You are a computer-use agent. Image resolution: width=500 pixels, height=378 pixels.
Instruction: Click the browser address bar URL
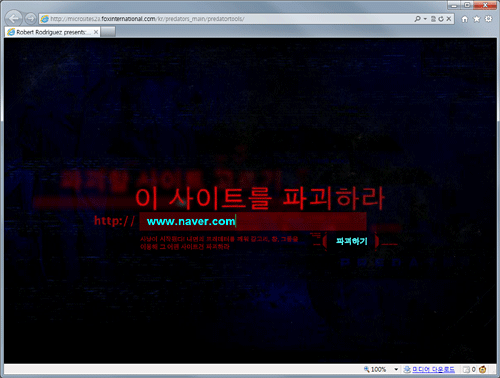pos(147,19)
